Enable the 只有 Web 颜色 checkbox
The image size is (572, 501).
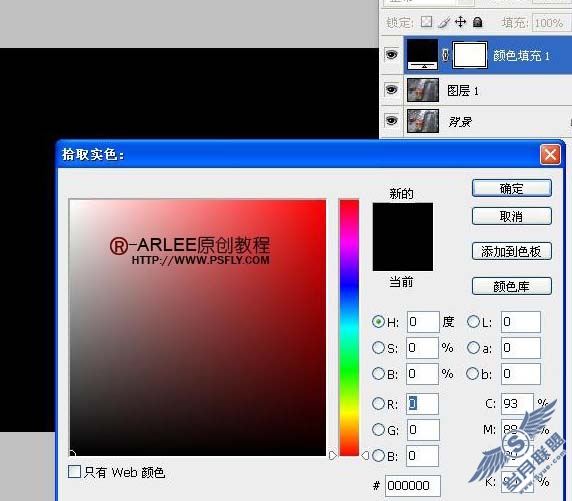[74, 471]
